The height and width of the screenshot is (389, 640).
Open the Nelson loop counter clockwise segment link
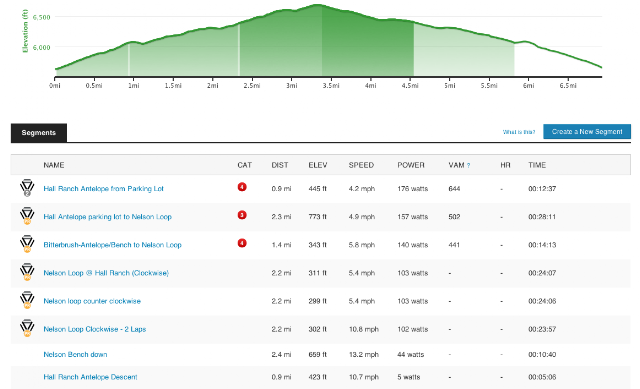pos(92,301)
